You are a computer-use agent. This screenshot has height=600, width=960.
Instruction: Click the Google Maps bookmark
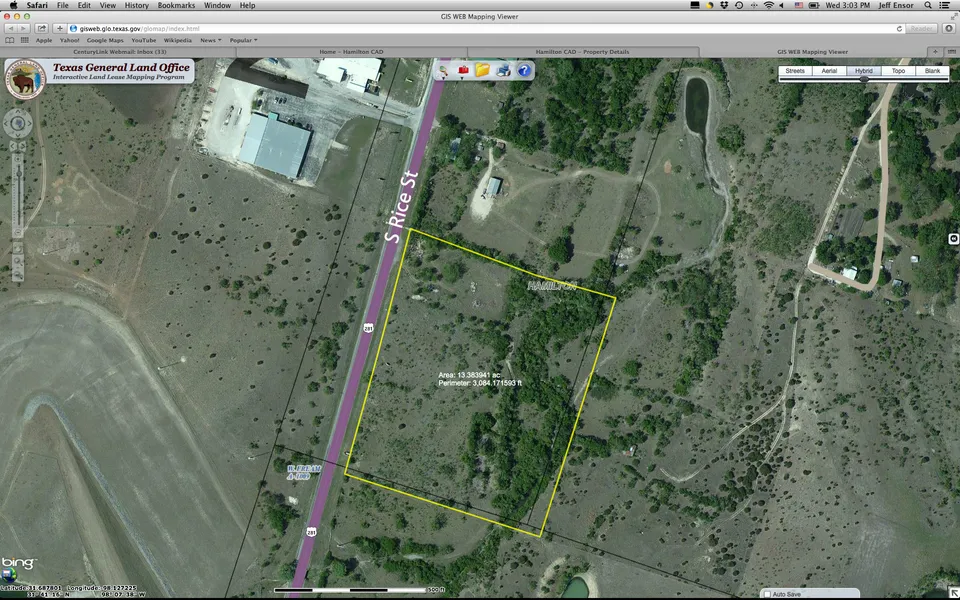coord(104,40)
